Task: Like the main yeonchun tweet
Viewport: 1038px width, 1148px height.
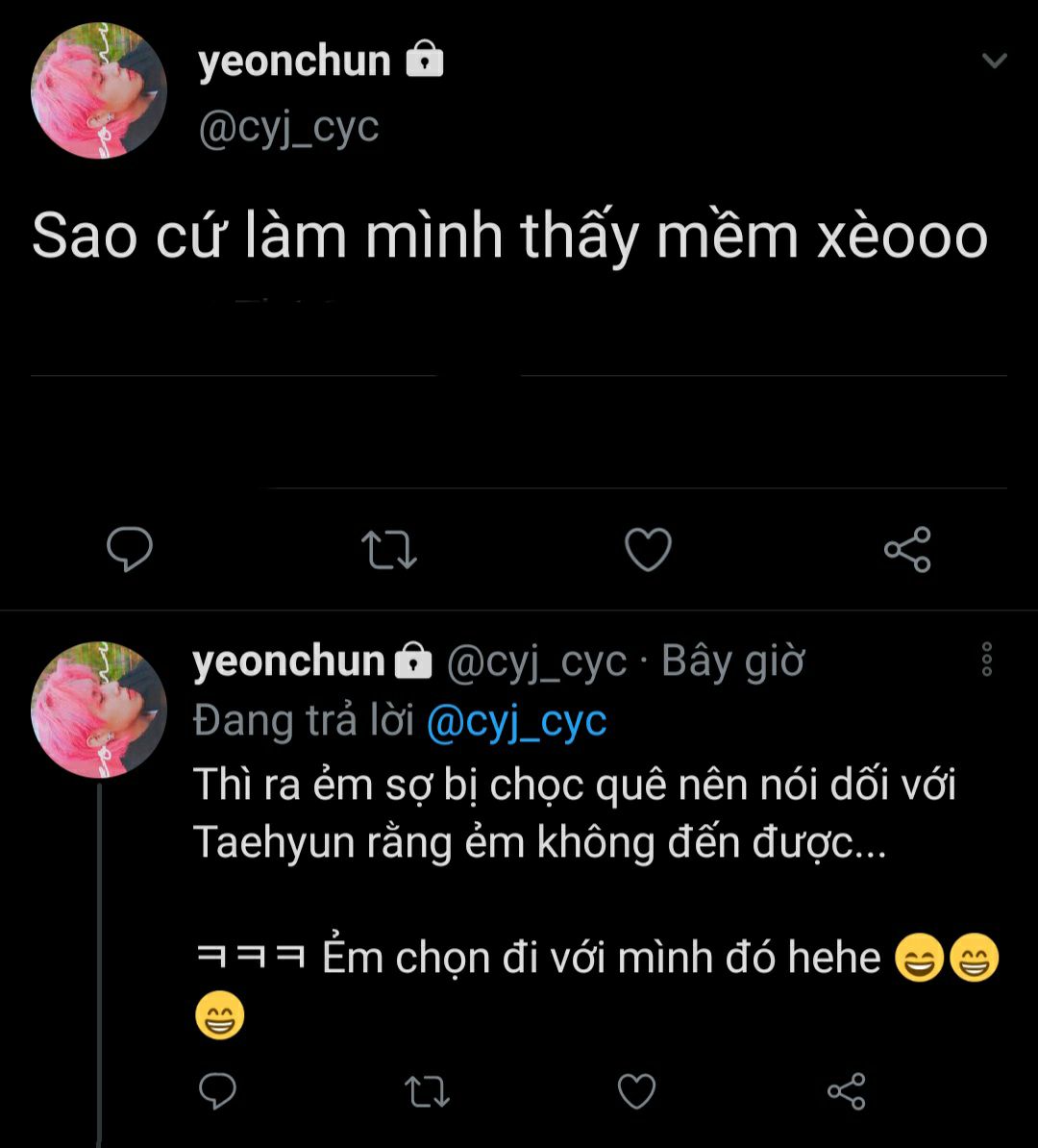Action: [x=648, y=550]
